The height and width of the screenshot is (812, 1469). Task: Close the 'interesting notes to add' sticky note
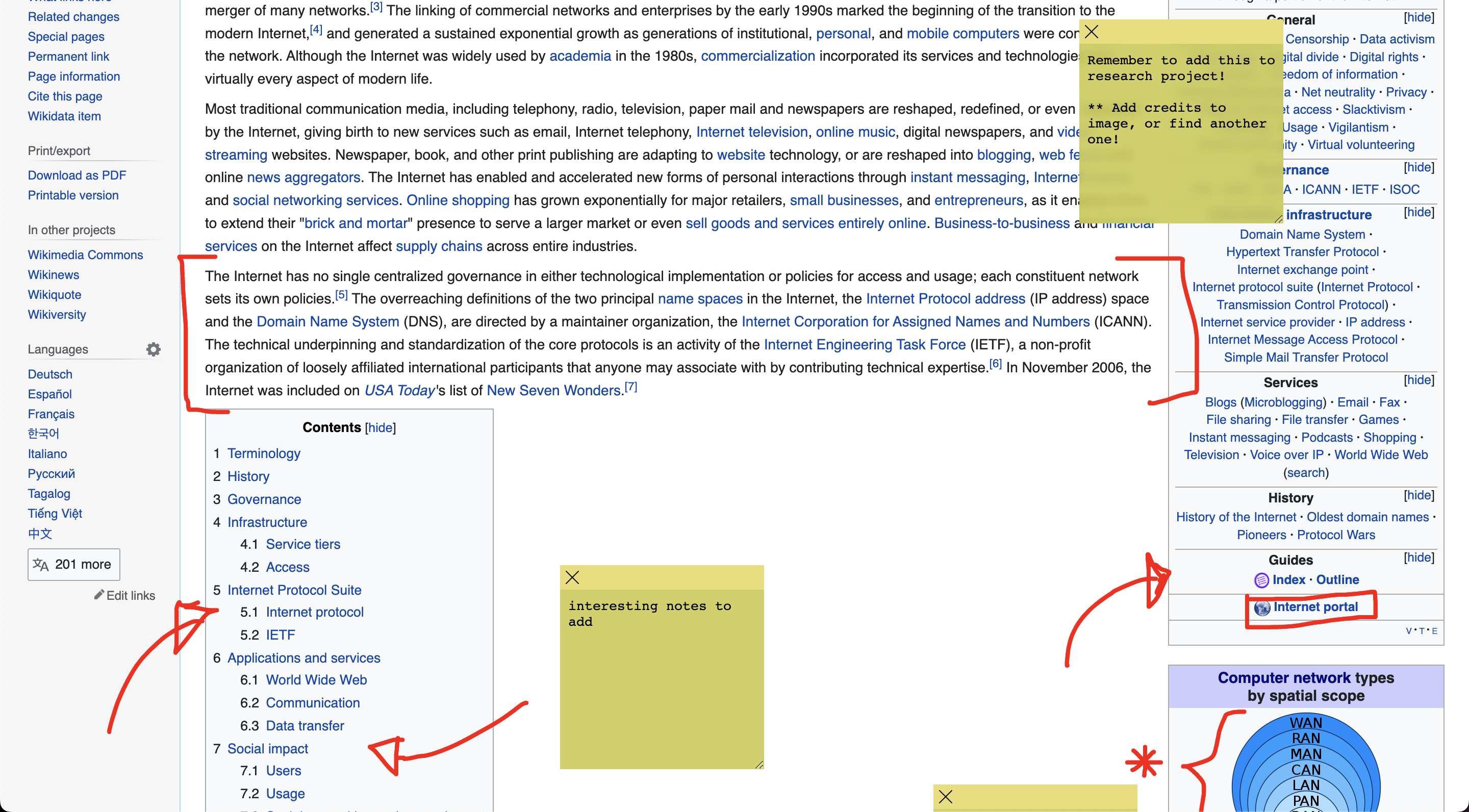[x=572, y=578]
